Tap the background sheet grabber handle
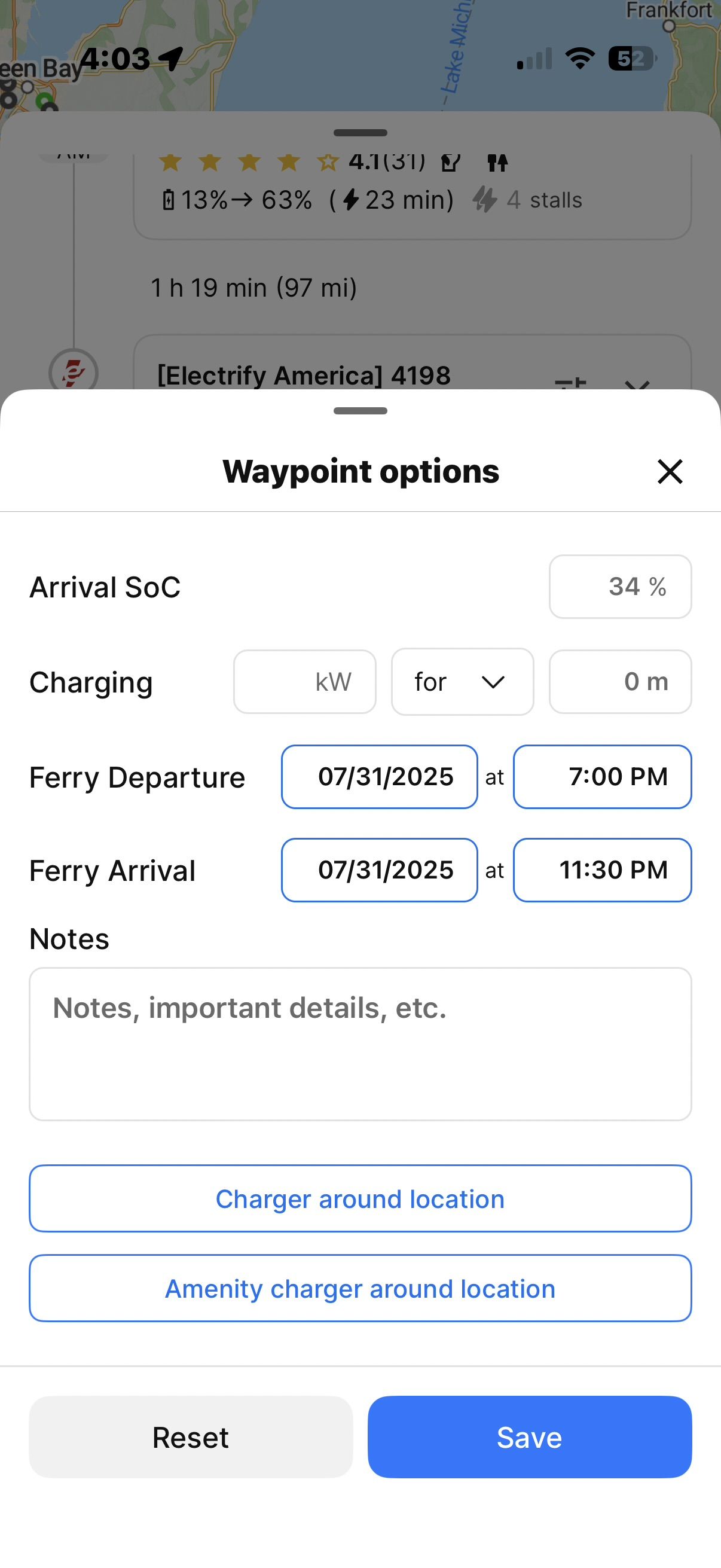 coord(360,133)
